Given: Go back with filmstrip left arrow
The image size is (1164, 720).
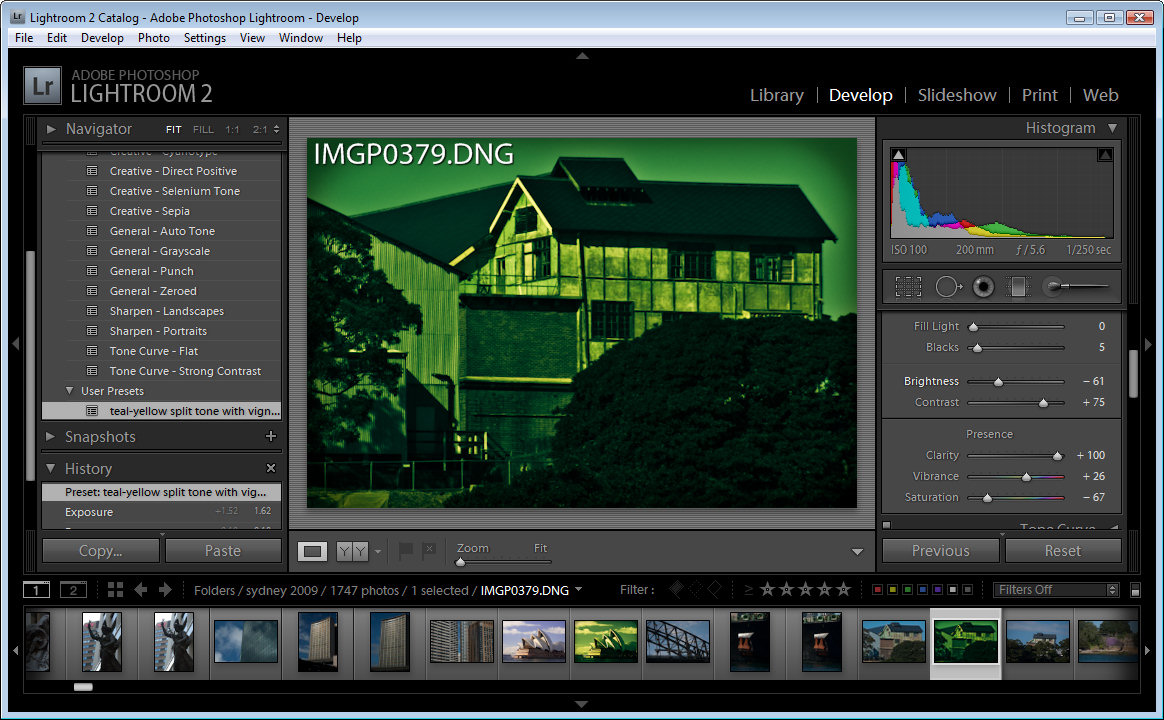Looking at the screenshot, I should [x=140, y=590].
